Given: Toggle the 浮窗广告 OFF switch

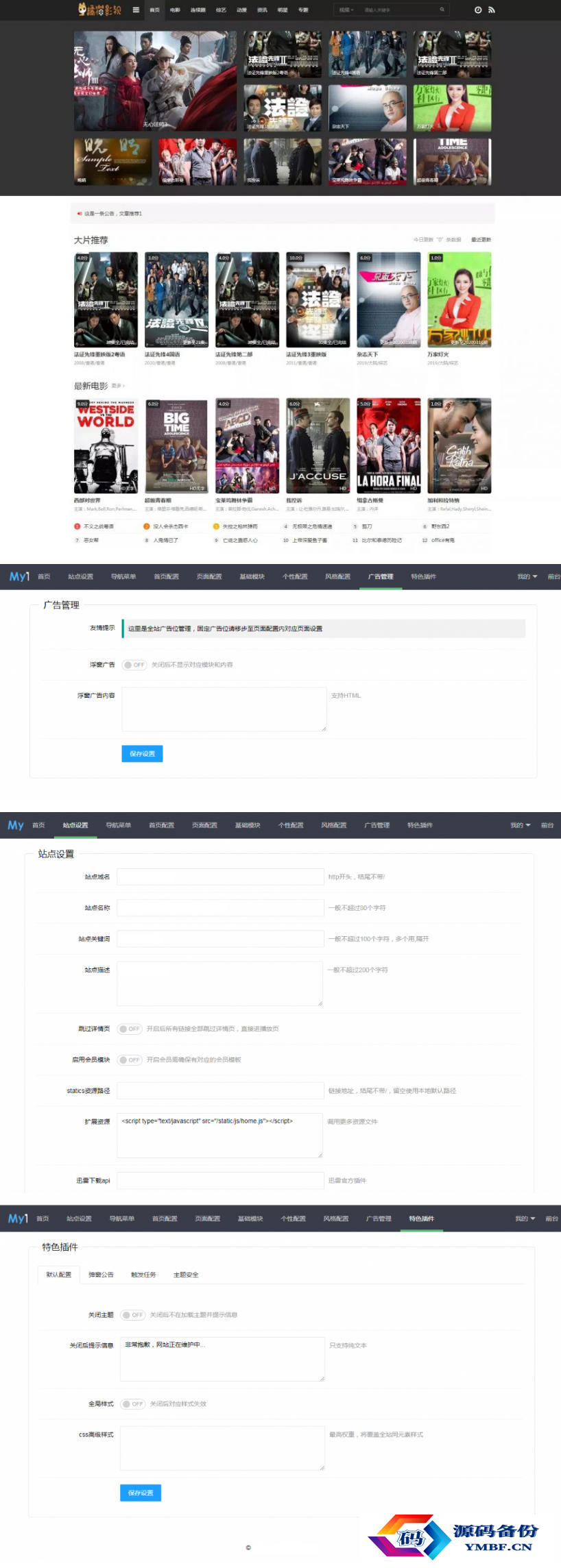Looking at the screenshot, I should coord(134,665).
